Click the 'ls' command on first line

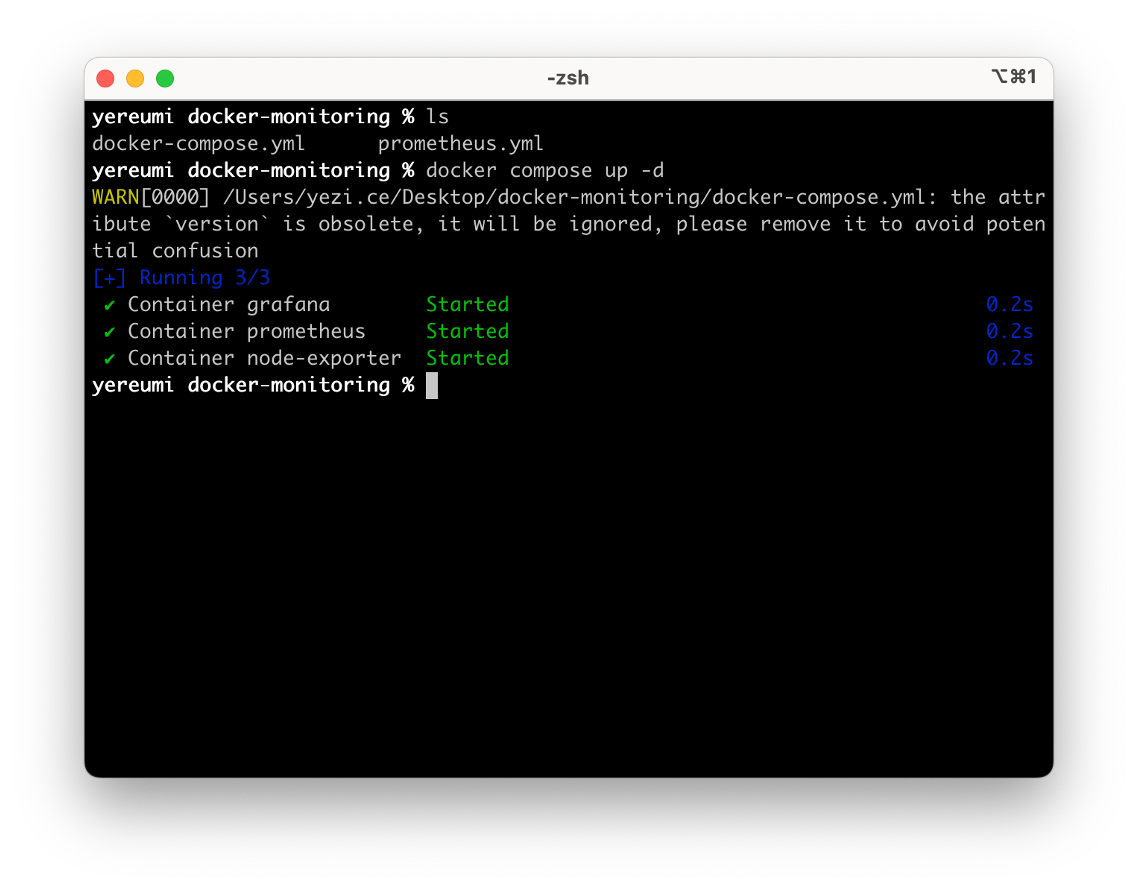(438, 117)
